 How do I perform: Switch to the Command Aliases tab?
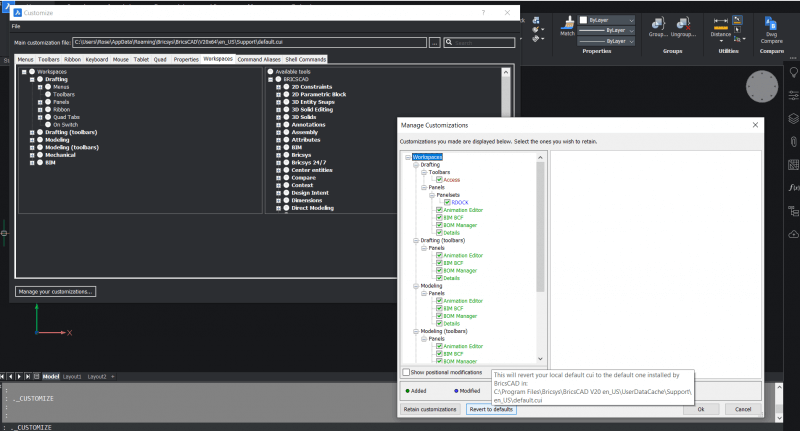tap(259, 59)
